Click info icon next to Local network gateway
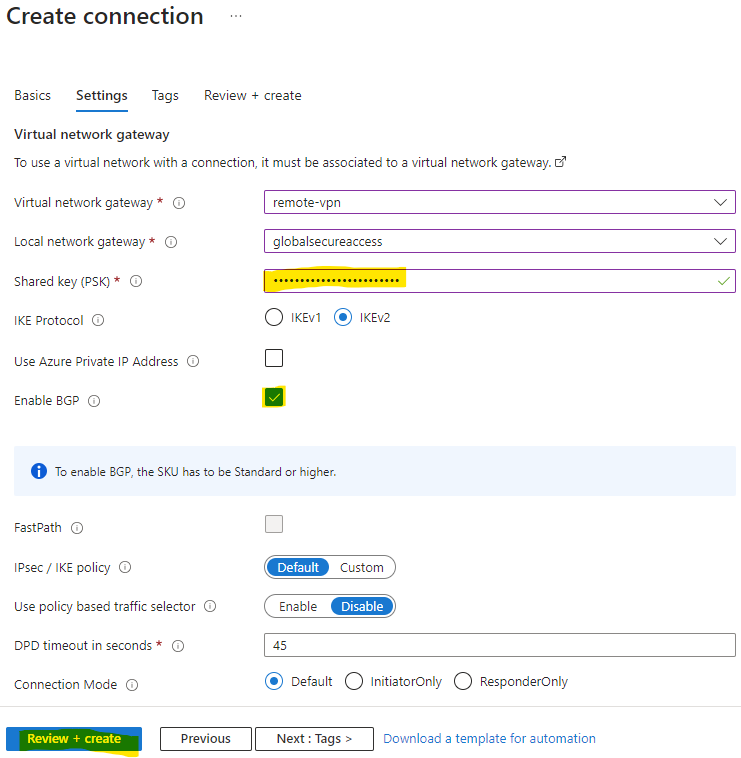 point(171,242)
